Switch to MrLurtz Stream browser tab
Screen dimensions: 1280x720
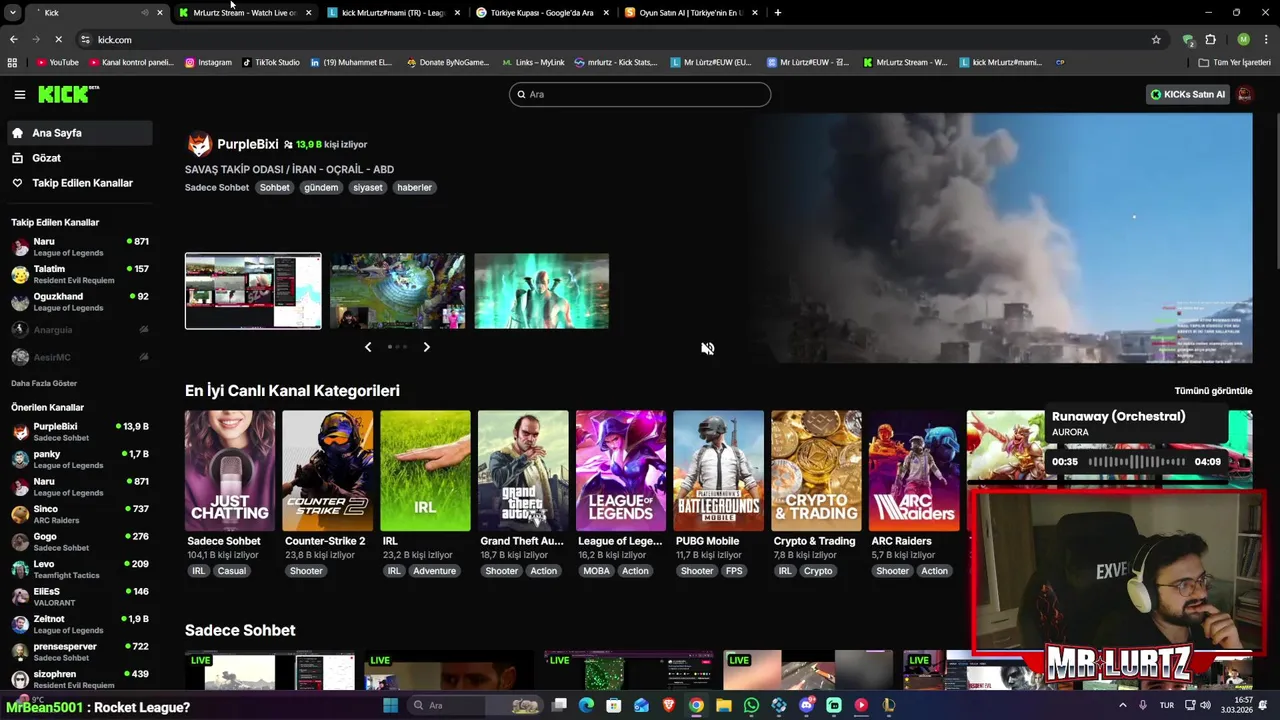244,13
